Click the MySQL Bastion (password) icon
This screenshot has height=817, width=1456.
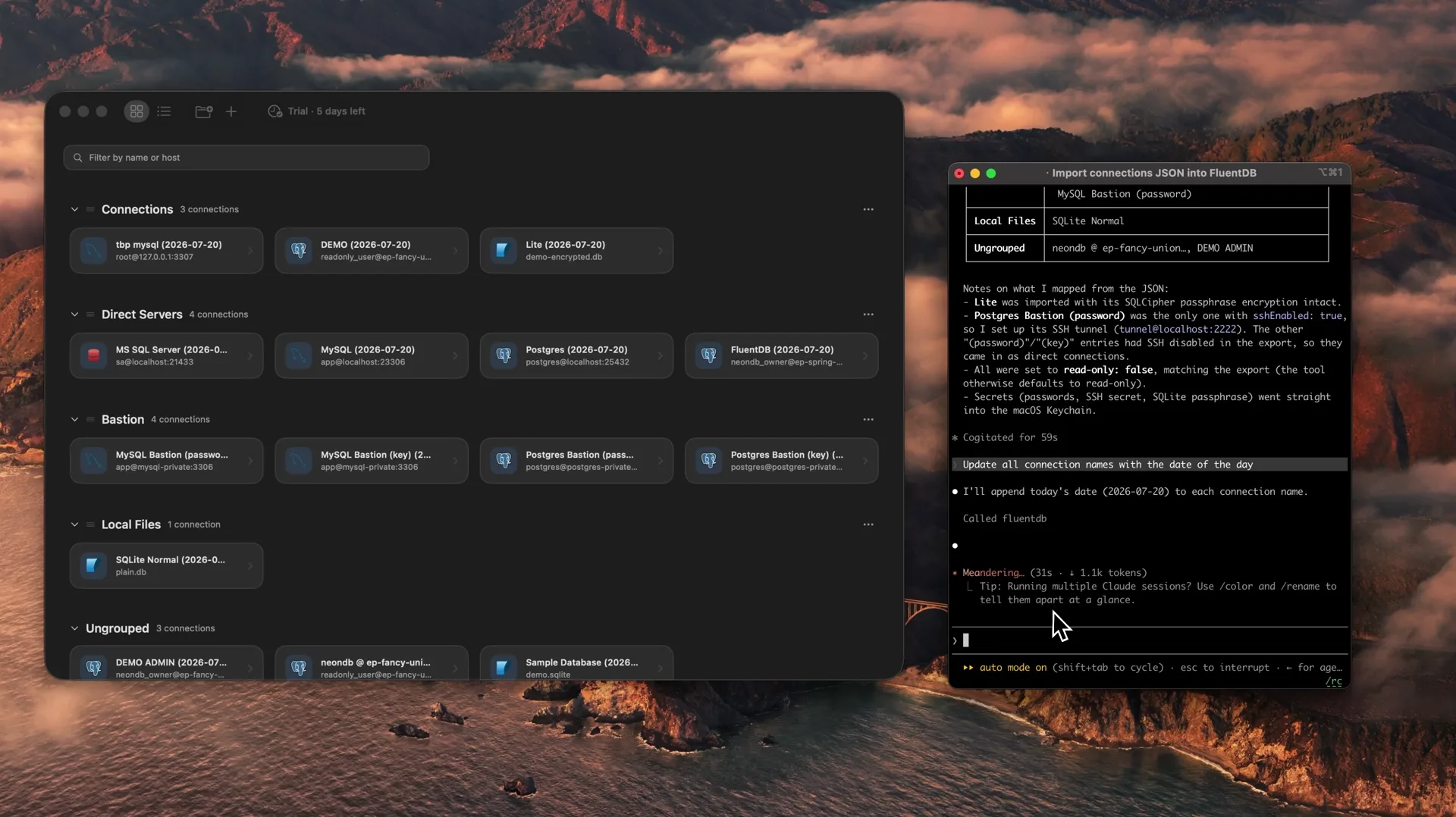[x=94, y=460]
